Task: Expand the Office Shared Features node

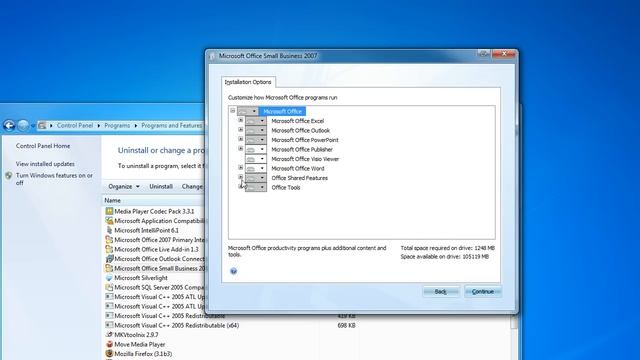Action: (240, 177)
